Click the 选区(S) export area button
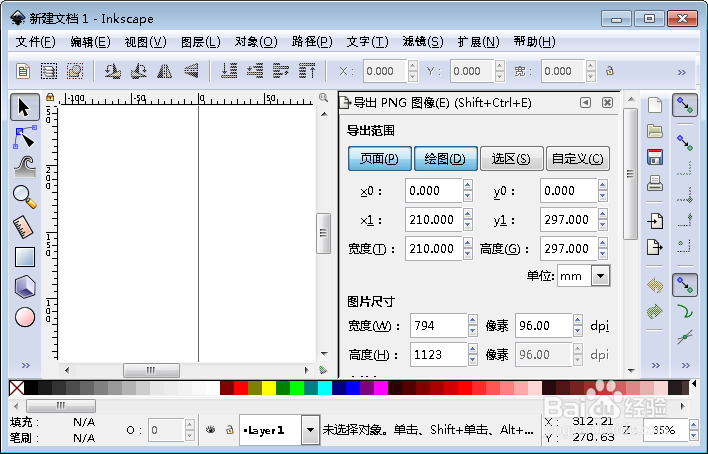The height and width of the screenshot is (454, 708). pyautogui.click(x=512, y=159)
